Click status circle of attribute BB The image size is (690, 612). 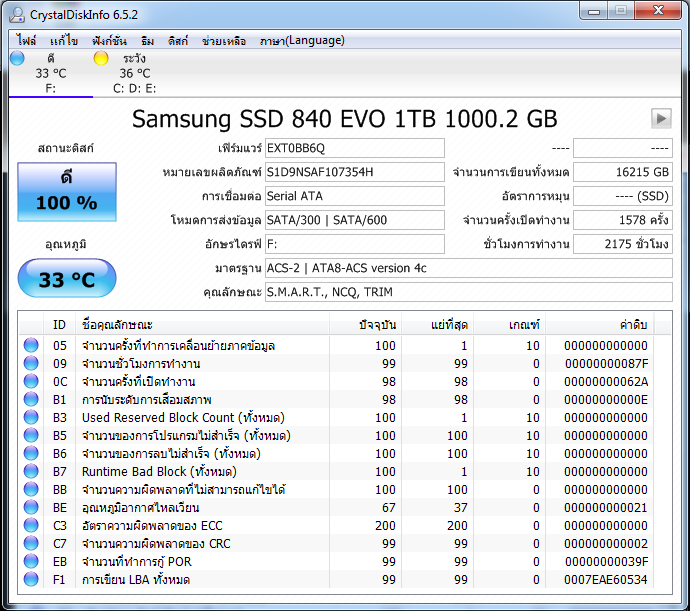[x=31, y=489]
